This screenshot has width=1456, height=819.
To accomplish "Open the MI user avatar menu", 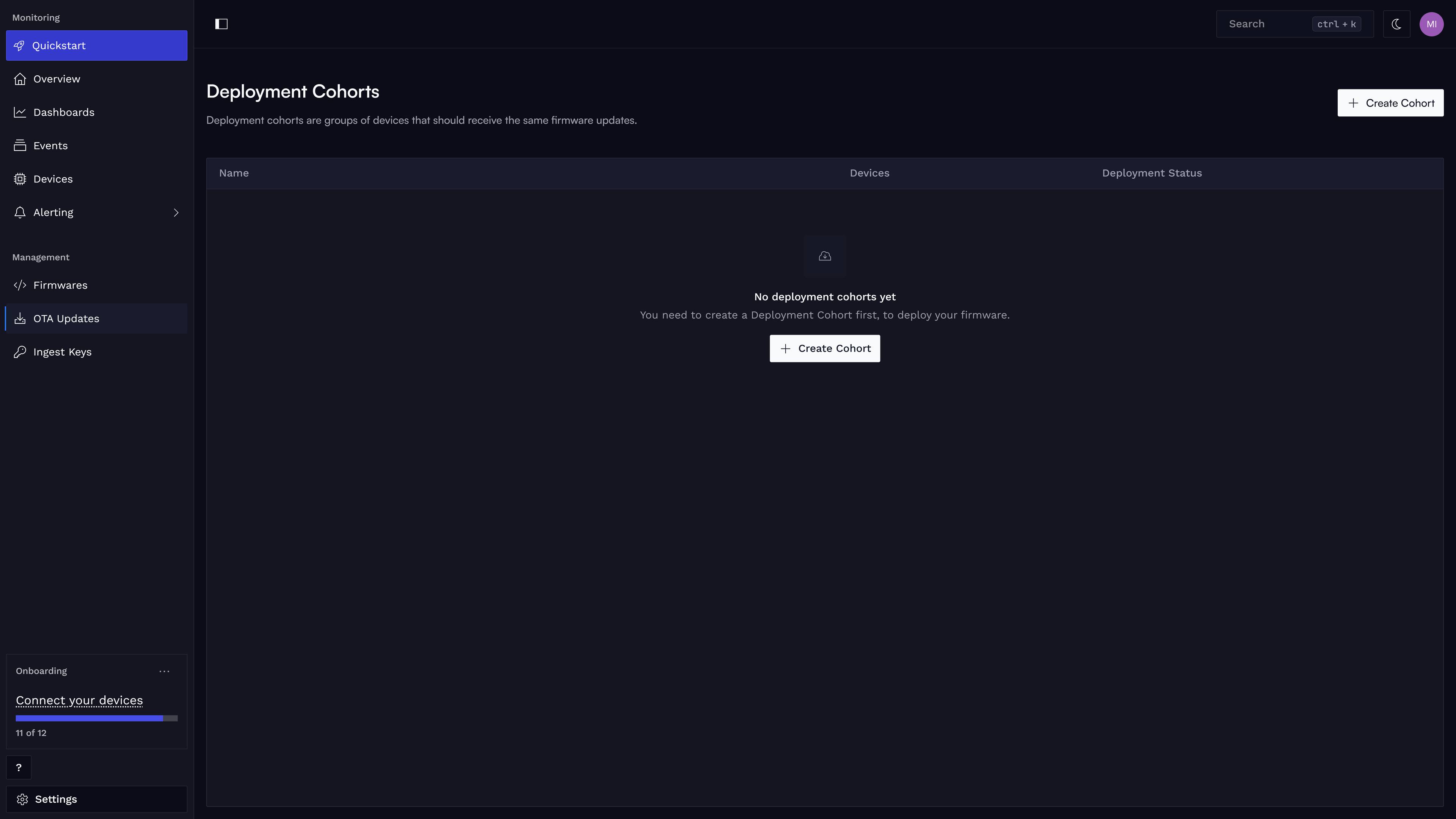I will click(x=1431, y=24).
